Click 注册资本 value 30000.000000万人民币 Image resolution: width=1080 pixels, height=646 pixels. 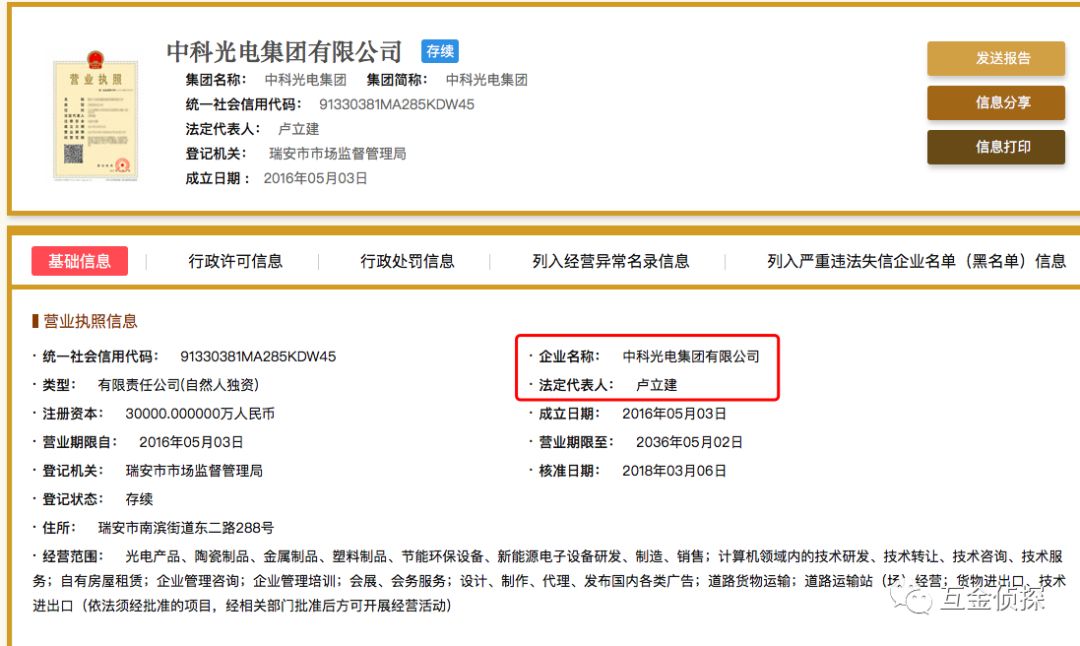coord(200,414)
